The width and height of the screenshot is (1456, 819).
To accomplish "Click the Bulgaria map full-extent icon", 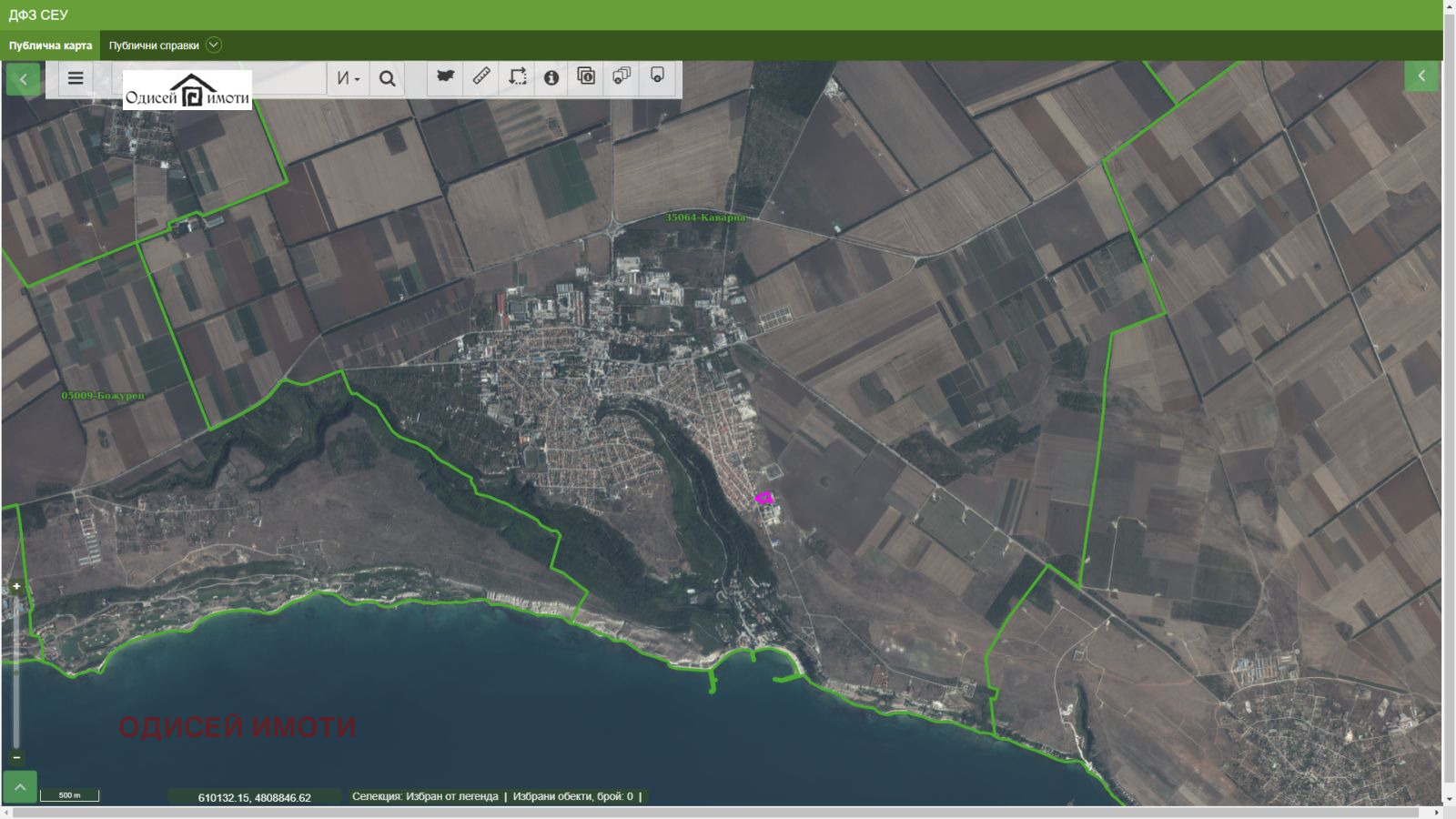I will tap(445, 76).
